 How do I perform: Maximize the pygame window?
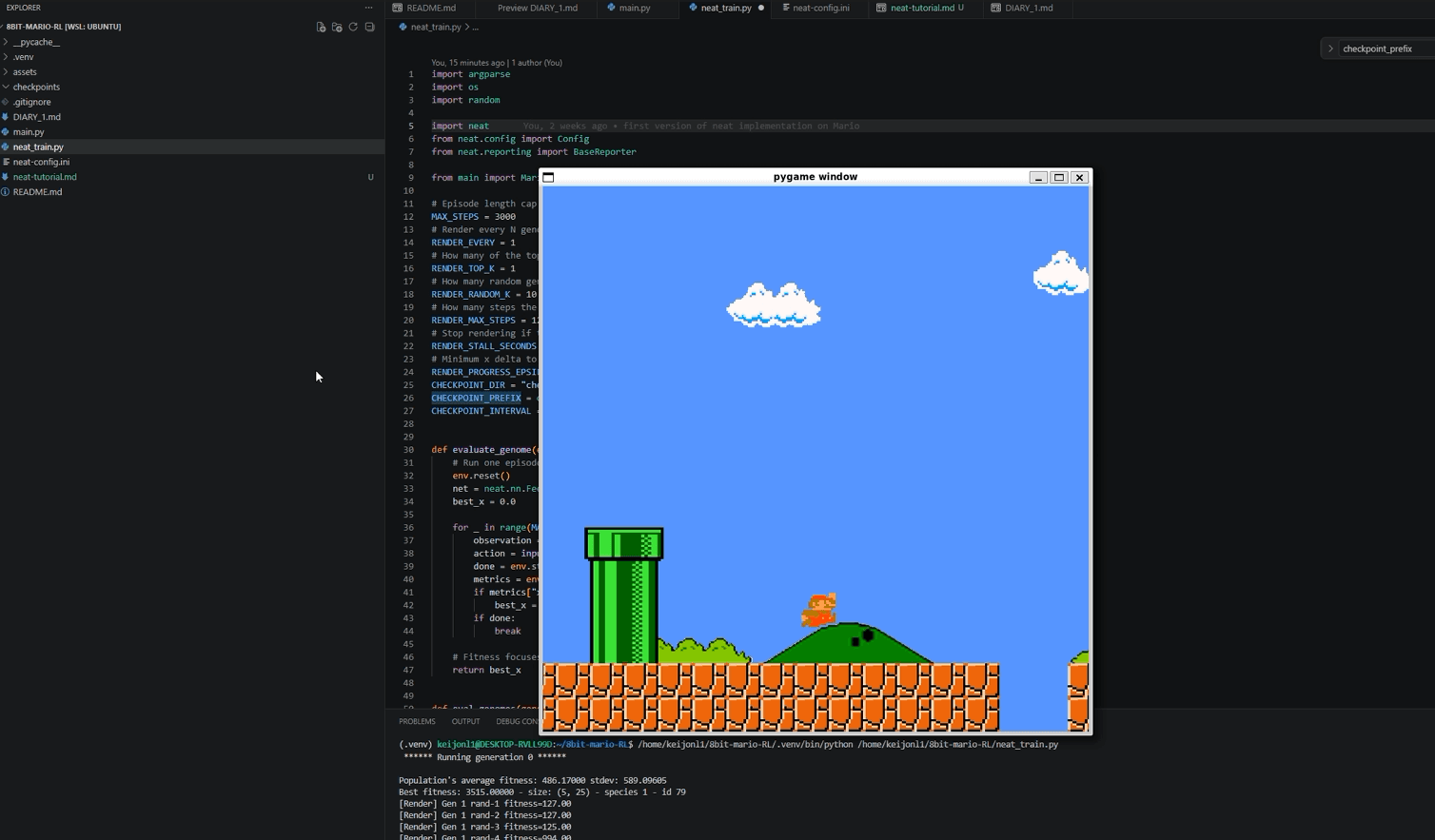coord(1059,177)
